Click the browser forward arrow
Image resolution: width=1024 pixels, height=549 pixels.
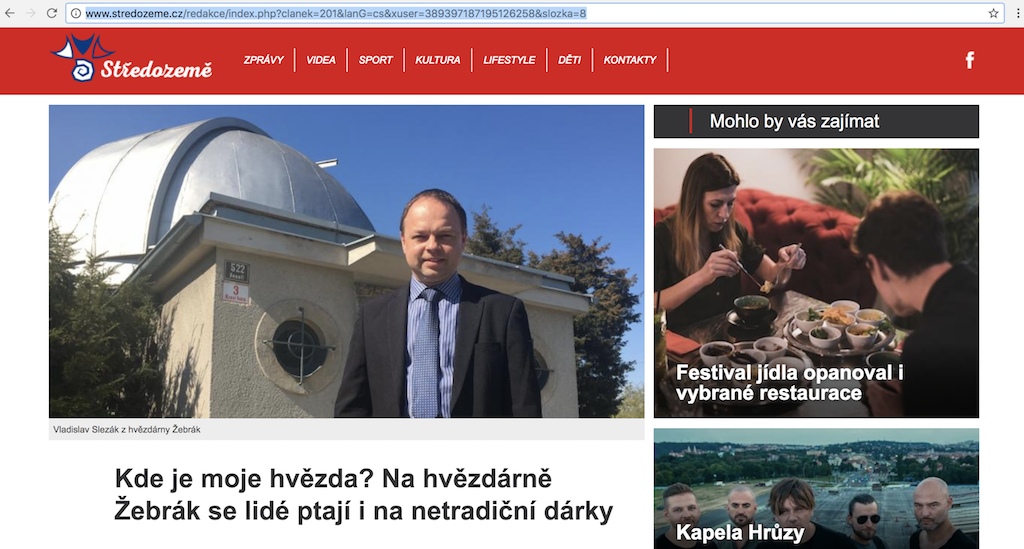(x=31, y=13)
